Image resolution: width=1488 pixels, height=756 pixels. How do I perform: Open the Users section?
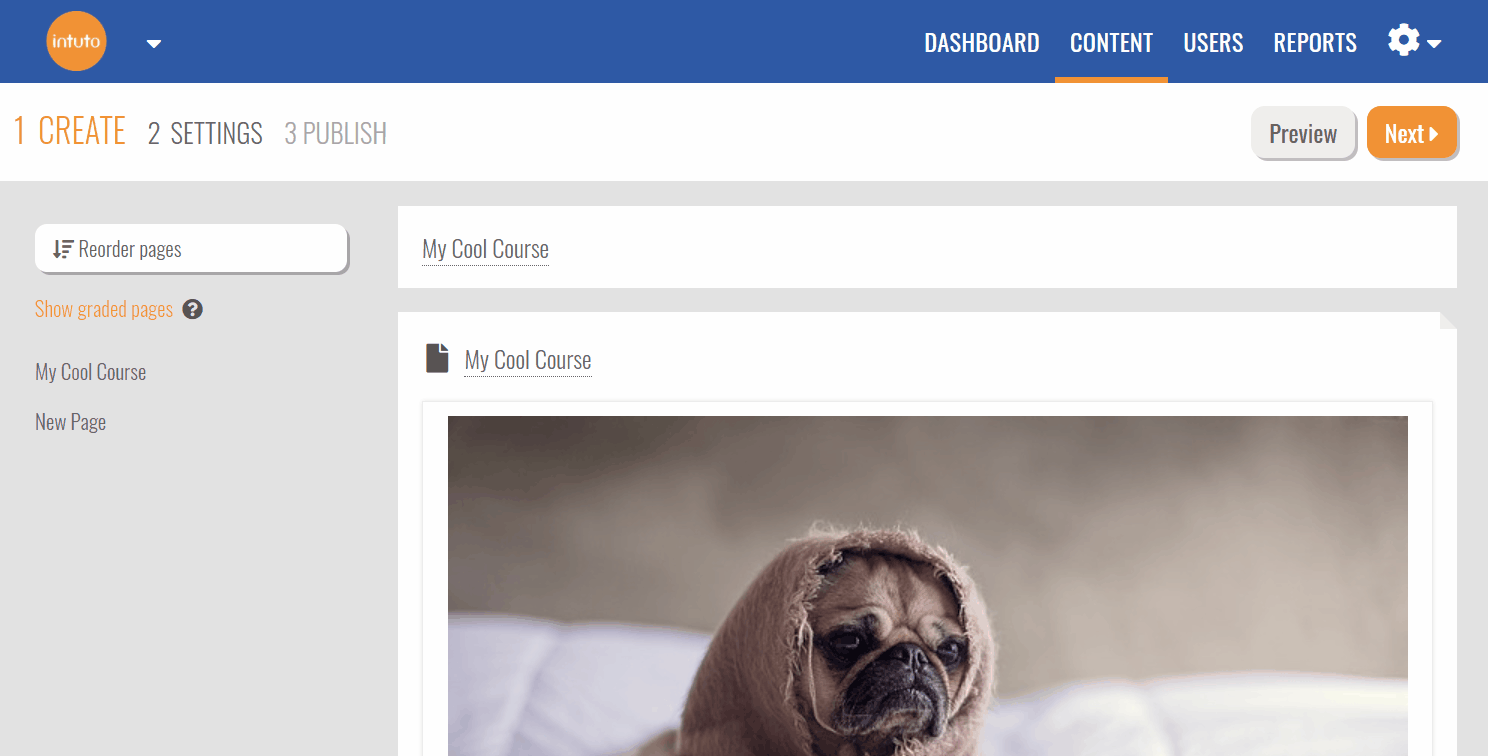pyautogui.click(x=1213, y=43)
